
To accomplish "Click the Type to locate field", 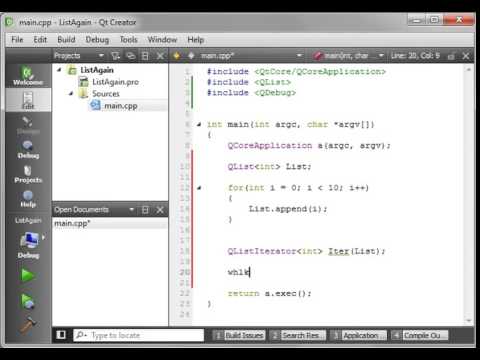I will 138,335.
